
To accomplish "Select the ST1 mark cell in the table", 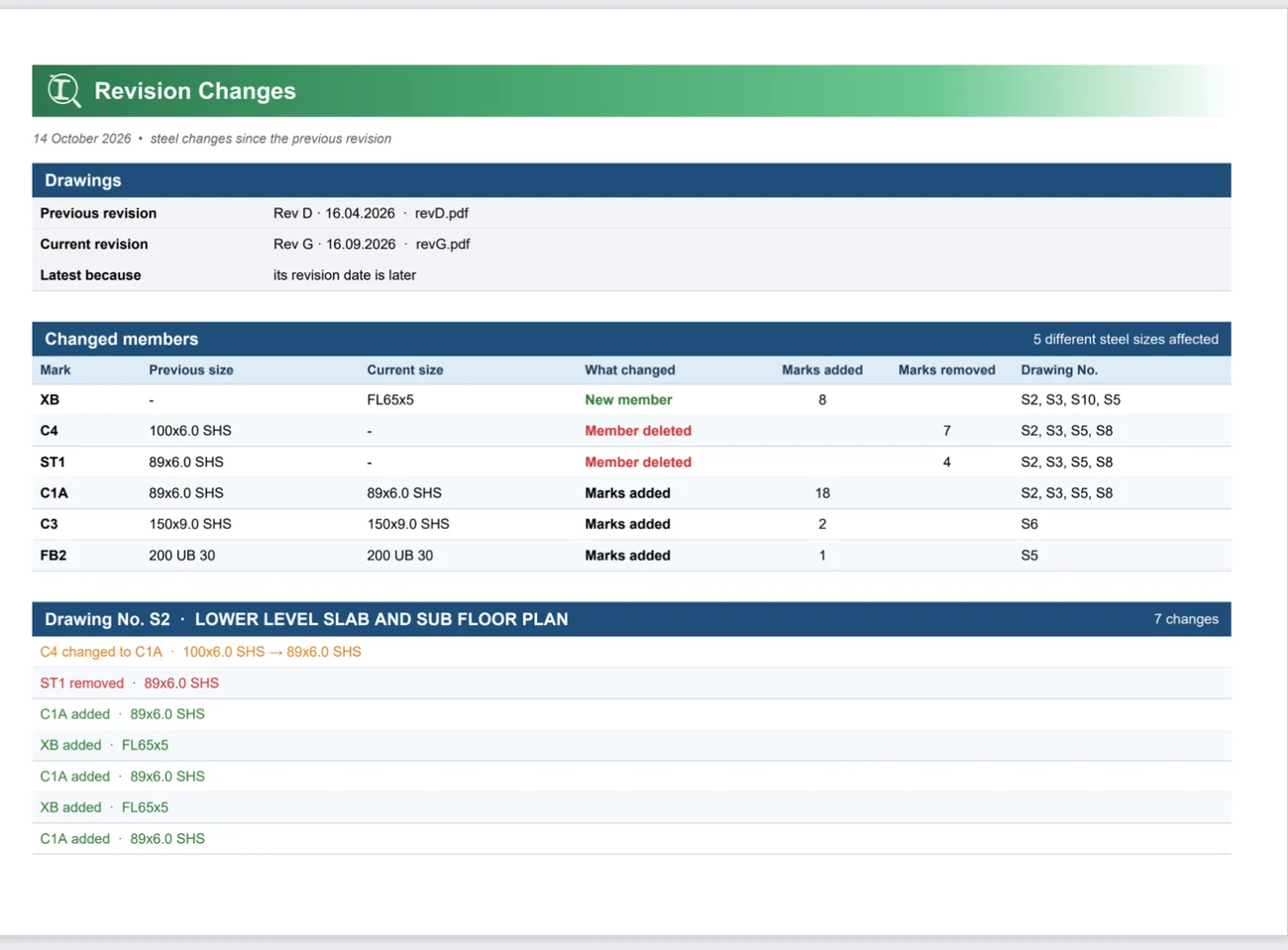I will point(53,462).
